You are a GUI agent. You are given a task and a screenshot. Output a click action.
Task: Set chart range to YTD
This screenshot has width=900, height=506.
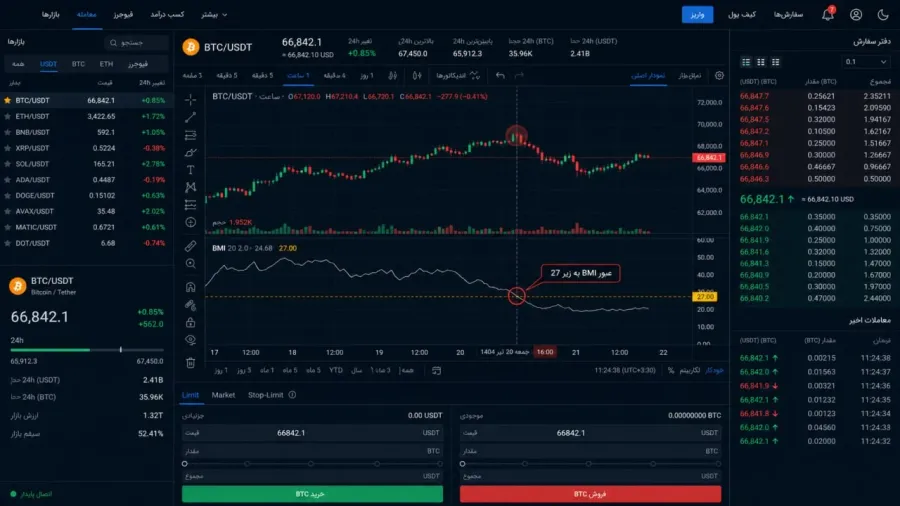pyautogui.click(x=336, y=371)
